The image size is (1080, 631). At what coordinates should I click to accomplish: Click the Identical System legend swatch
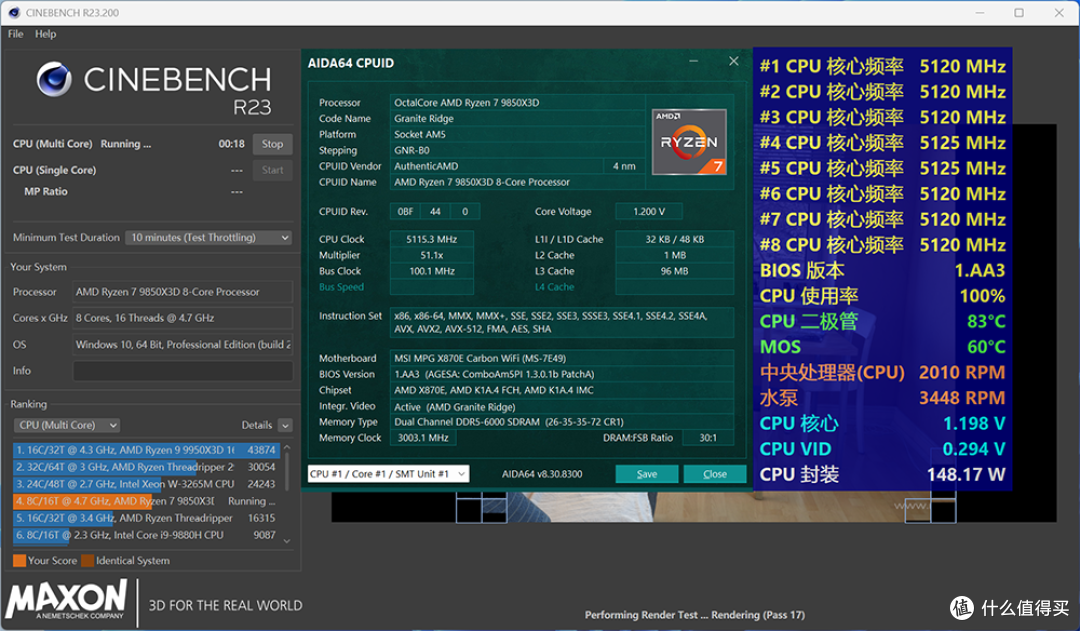click(87, 561)
